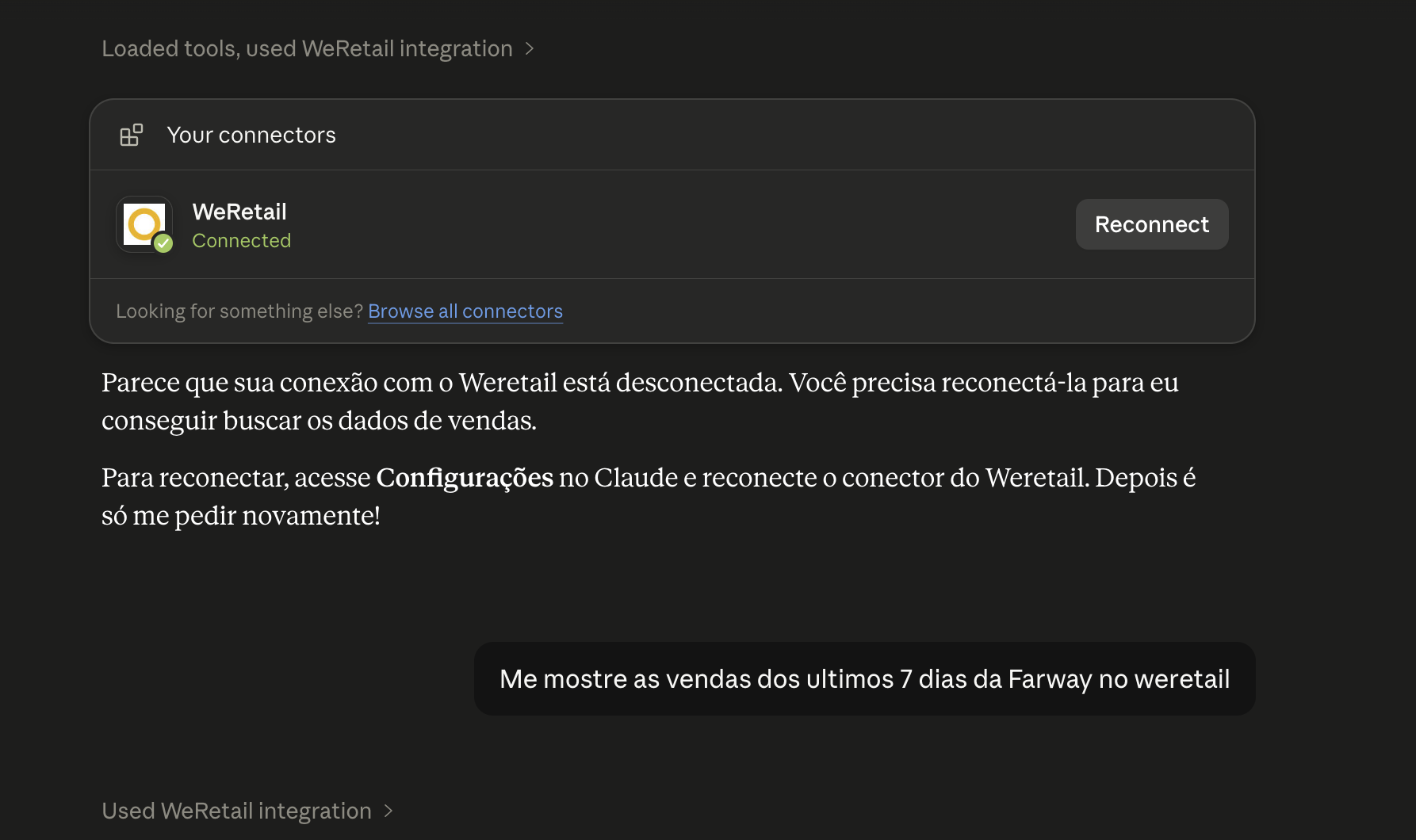Click the paragraph starting "Parece que sua conexão"
The image size is (1416, 840).
(x=640, y=401)
